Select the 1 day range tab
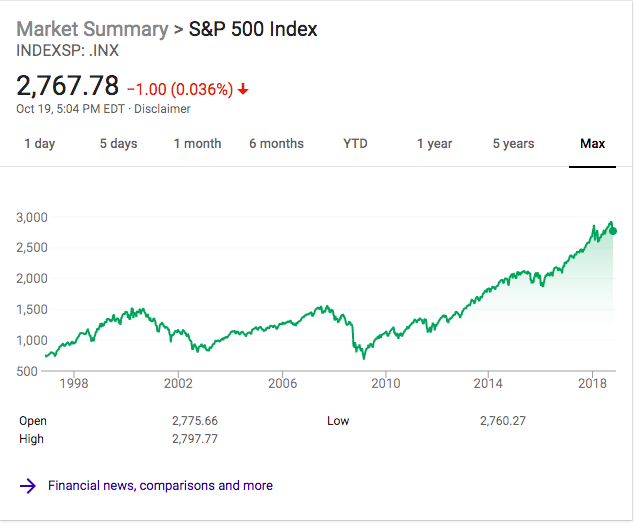The image size is (637, 526). (40, 144)
